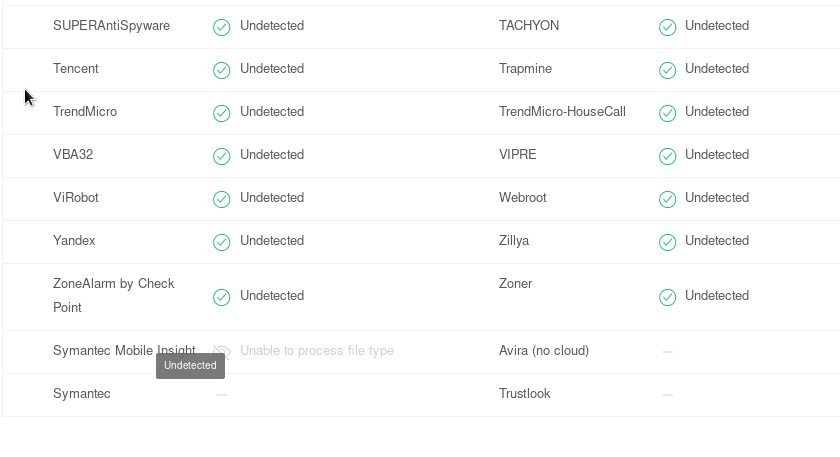Click Symantec Mobile Insight crossed-eye icon
Viewport: 840px width, 457px height.
pyautogui.click(x=221, y=352)
